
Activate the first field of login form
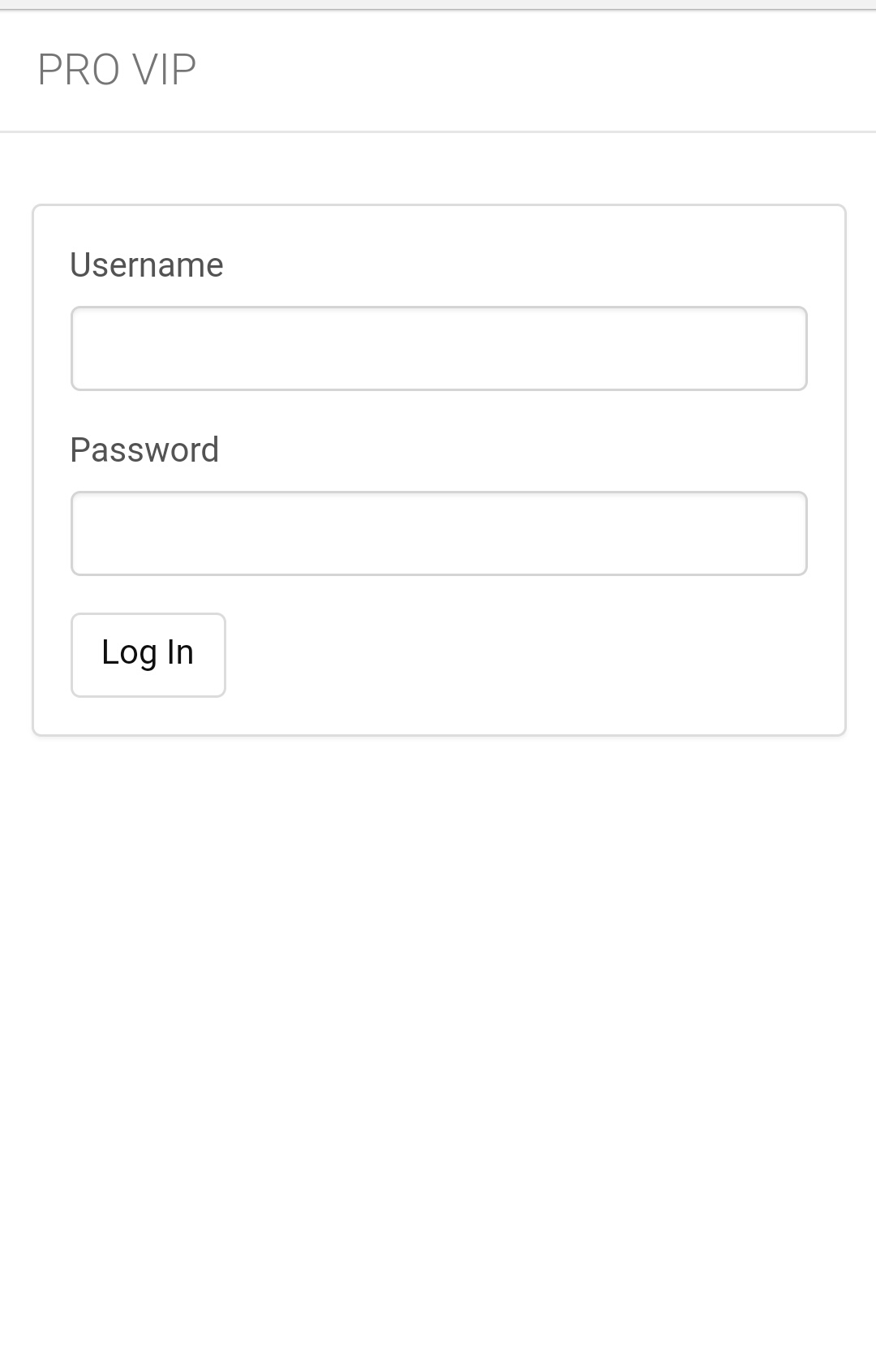pyautogui.click(x=438, y=348)
